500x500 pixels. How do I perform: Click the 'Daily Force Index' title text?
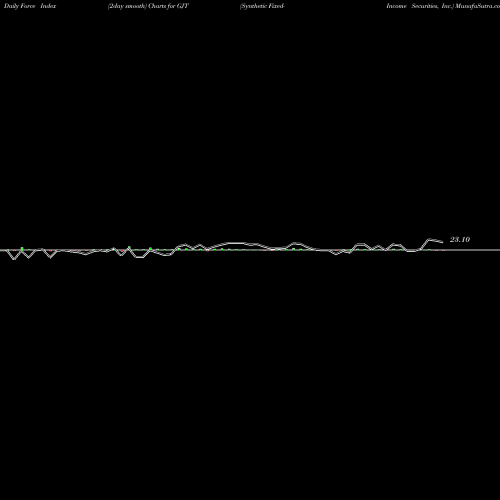[x=30, y=6]
